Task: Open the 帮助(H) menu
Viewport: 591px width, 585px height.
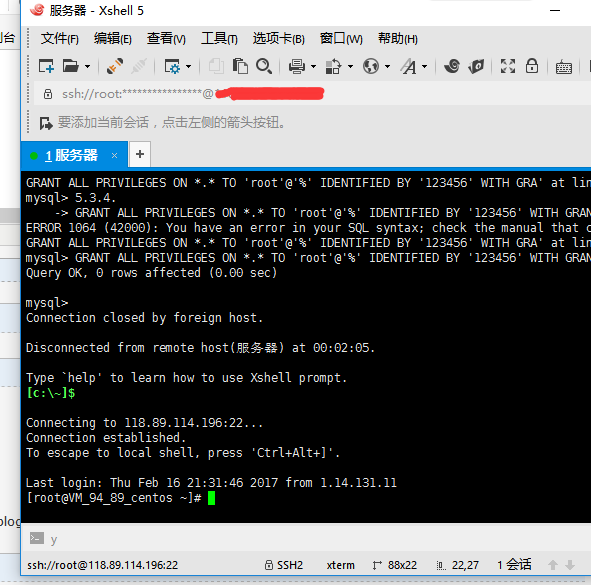Action: pos(398,38)
